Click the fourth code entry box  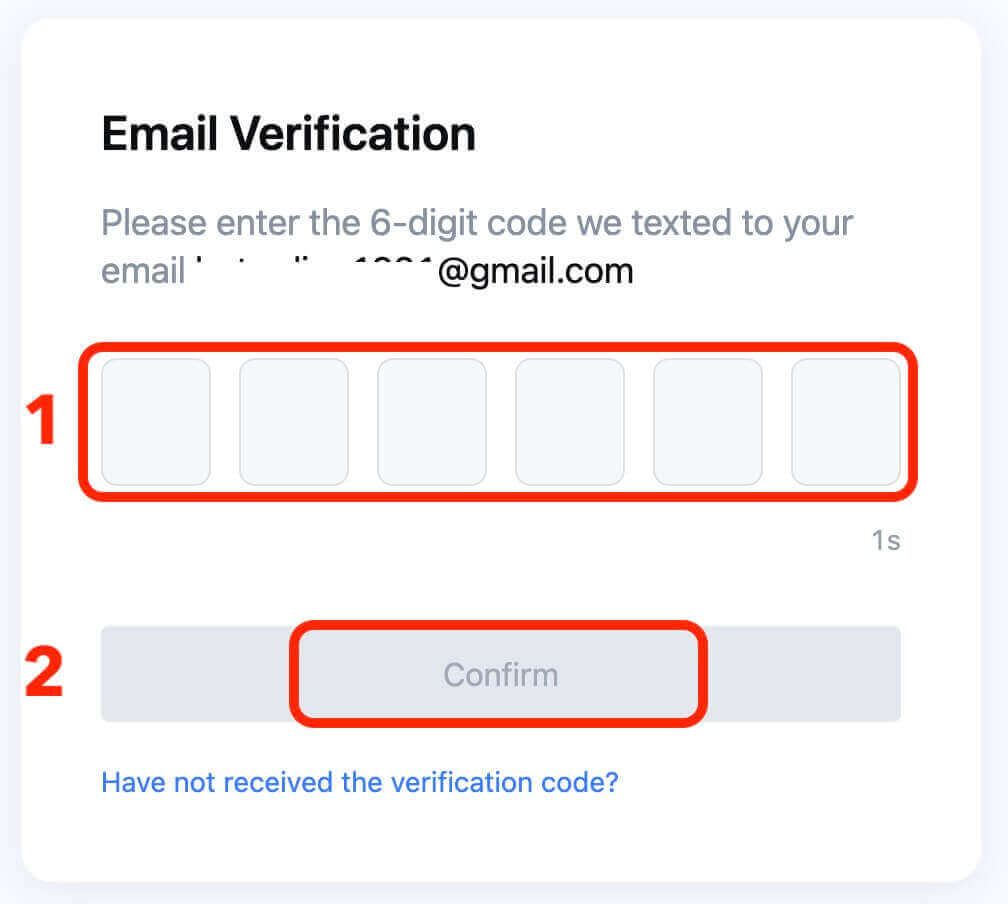pos(569,422)
